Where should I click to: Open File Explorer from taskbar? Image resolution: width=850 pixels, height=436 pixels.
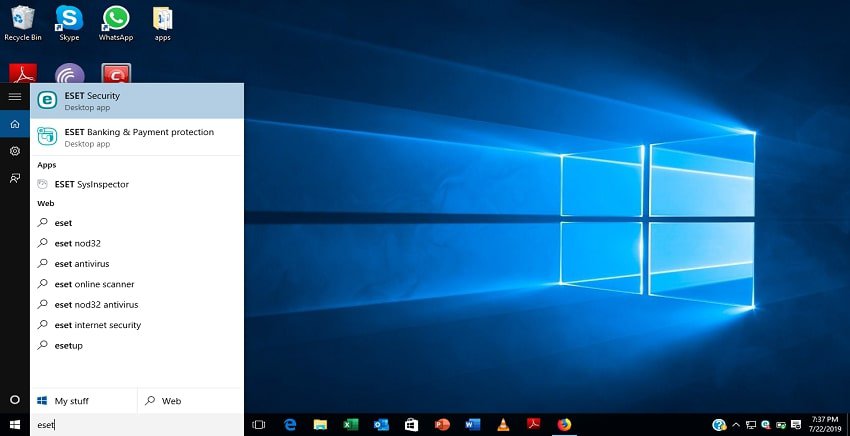pyautogui.click(x=320, y=425)
